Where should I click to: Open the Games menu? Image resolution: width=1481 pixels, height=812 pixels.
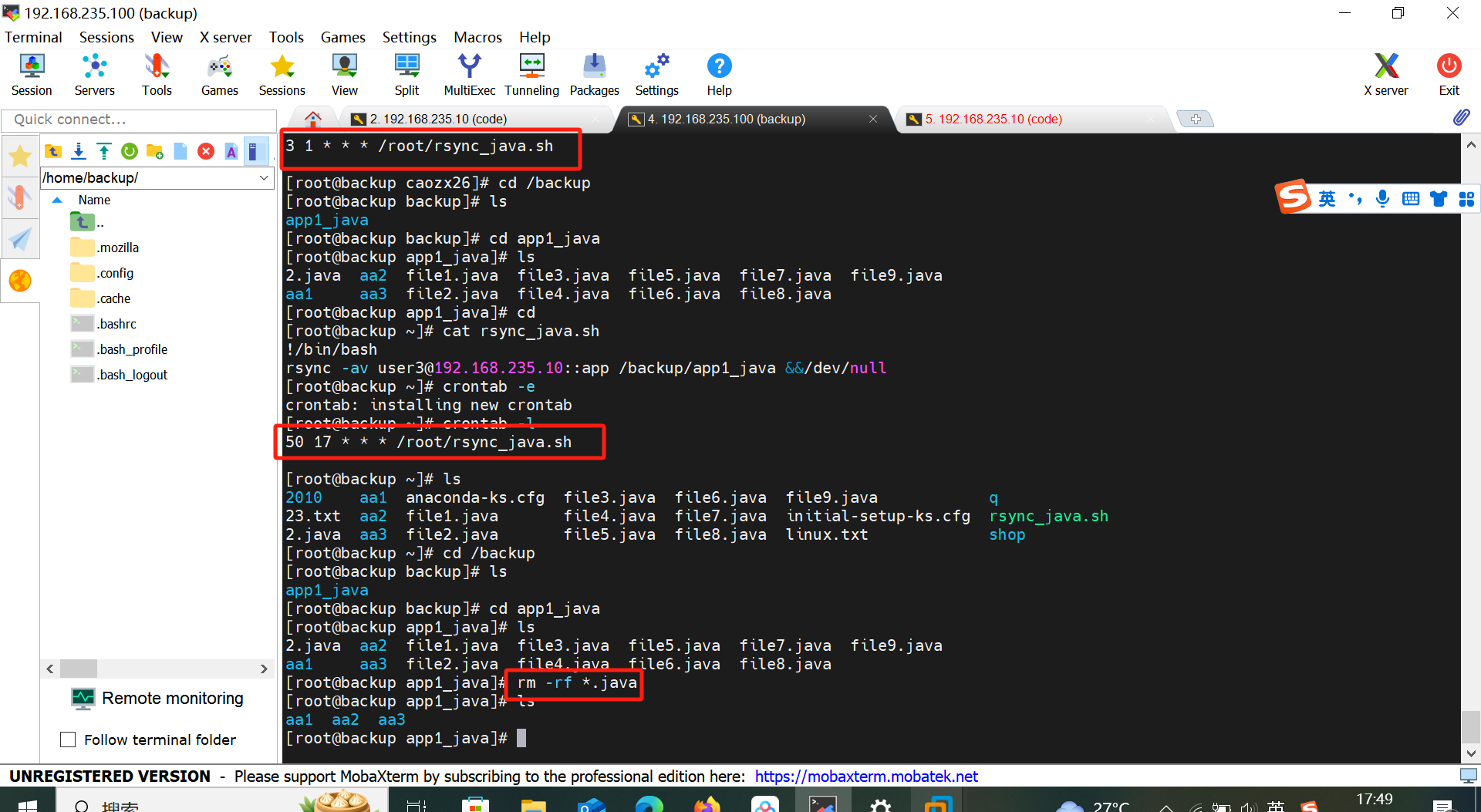point(342,37)
